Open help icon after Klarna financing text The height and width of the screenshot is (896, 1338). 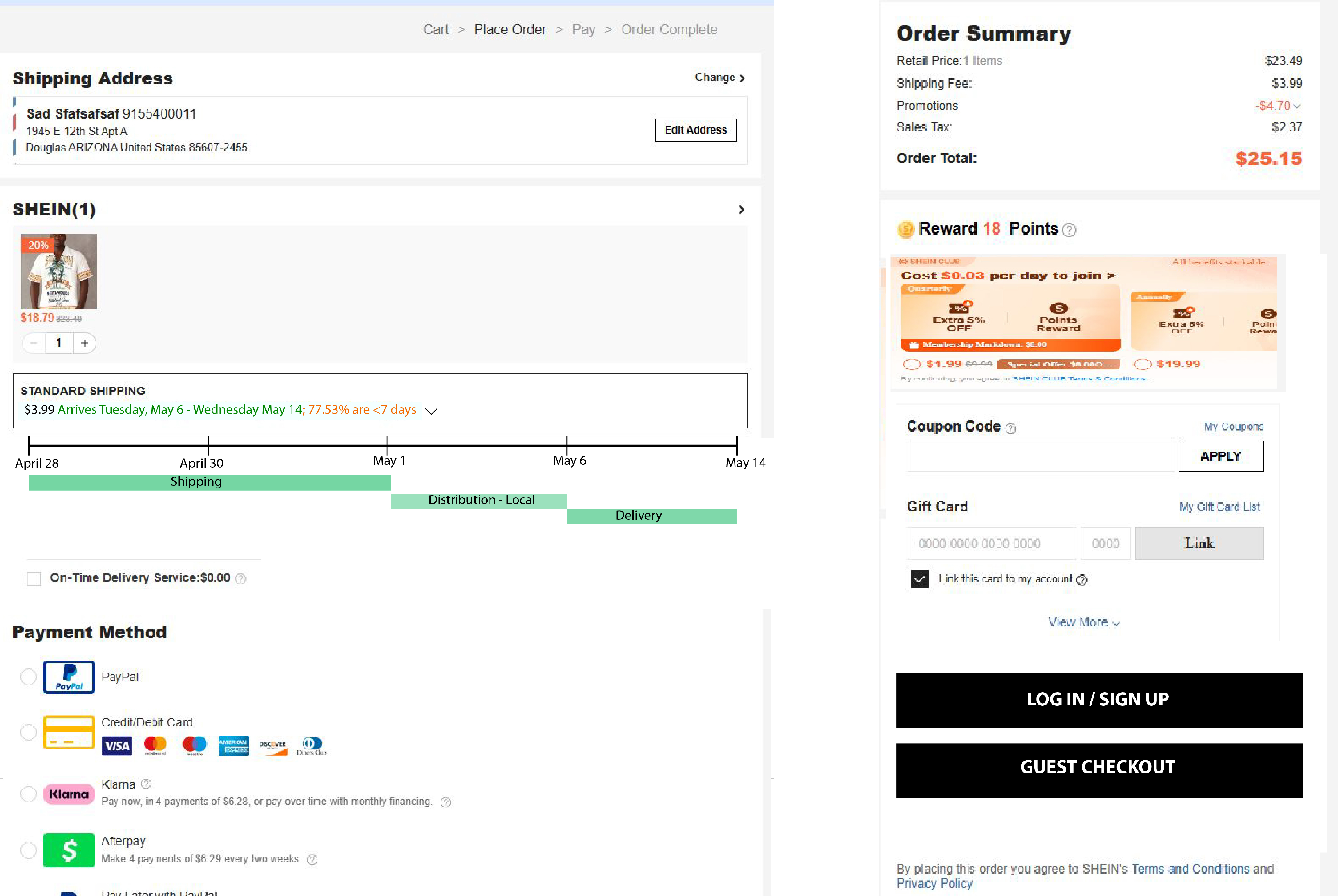point(446,802)
